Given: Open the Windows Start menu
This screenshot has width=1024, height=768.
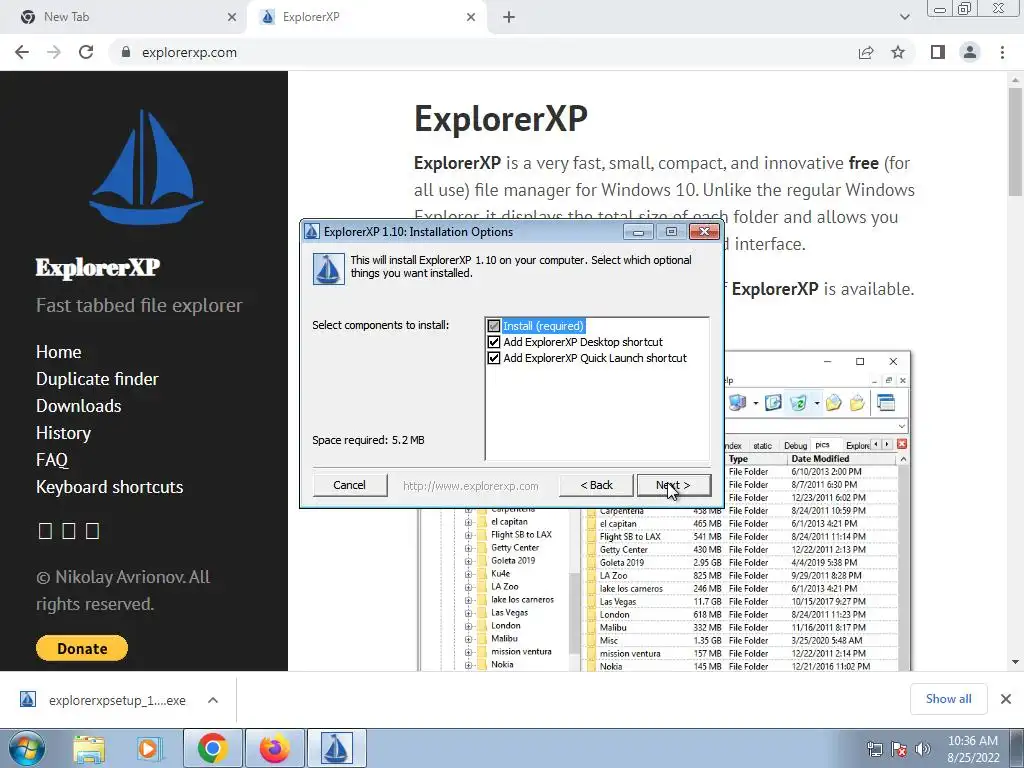Looking at the screenshot, I should pyautogui.click(x=26, y=748).
